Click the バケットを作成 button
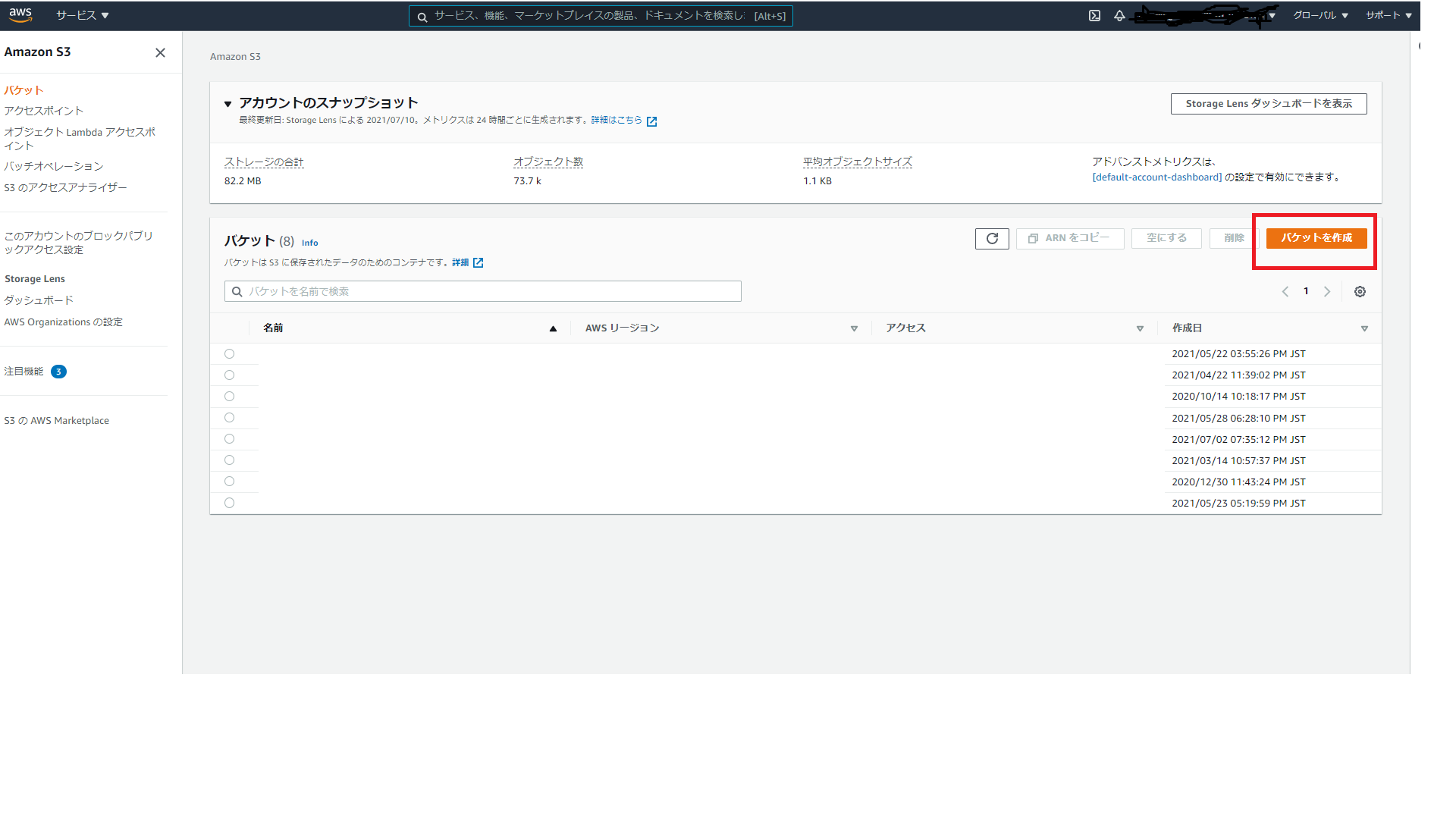1456x819 pixels. coord(1316,238)
